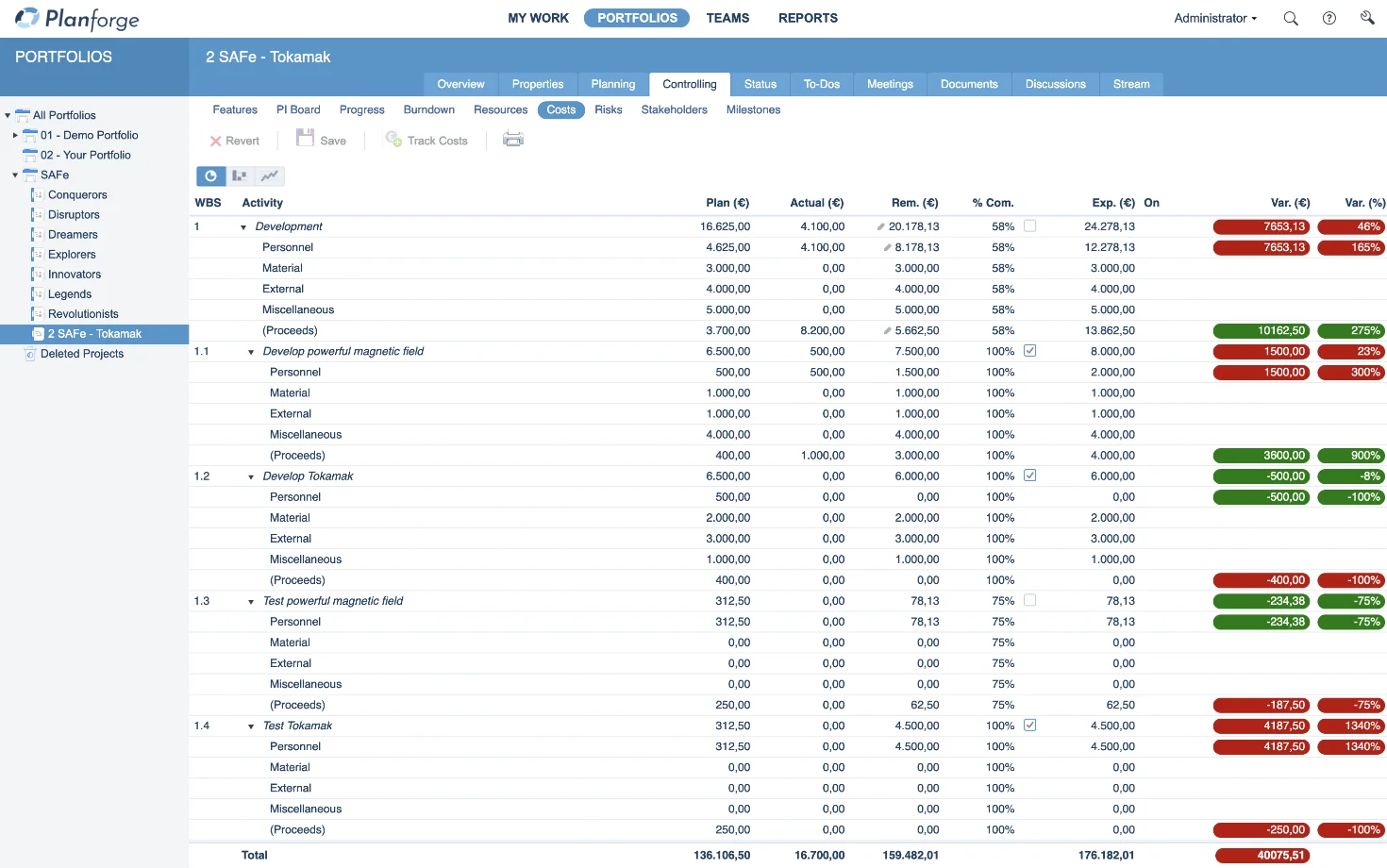Collapse the Test Tokamak row
Image resolution: width=1387 pixels, height=868 pixels.
251,726
